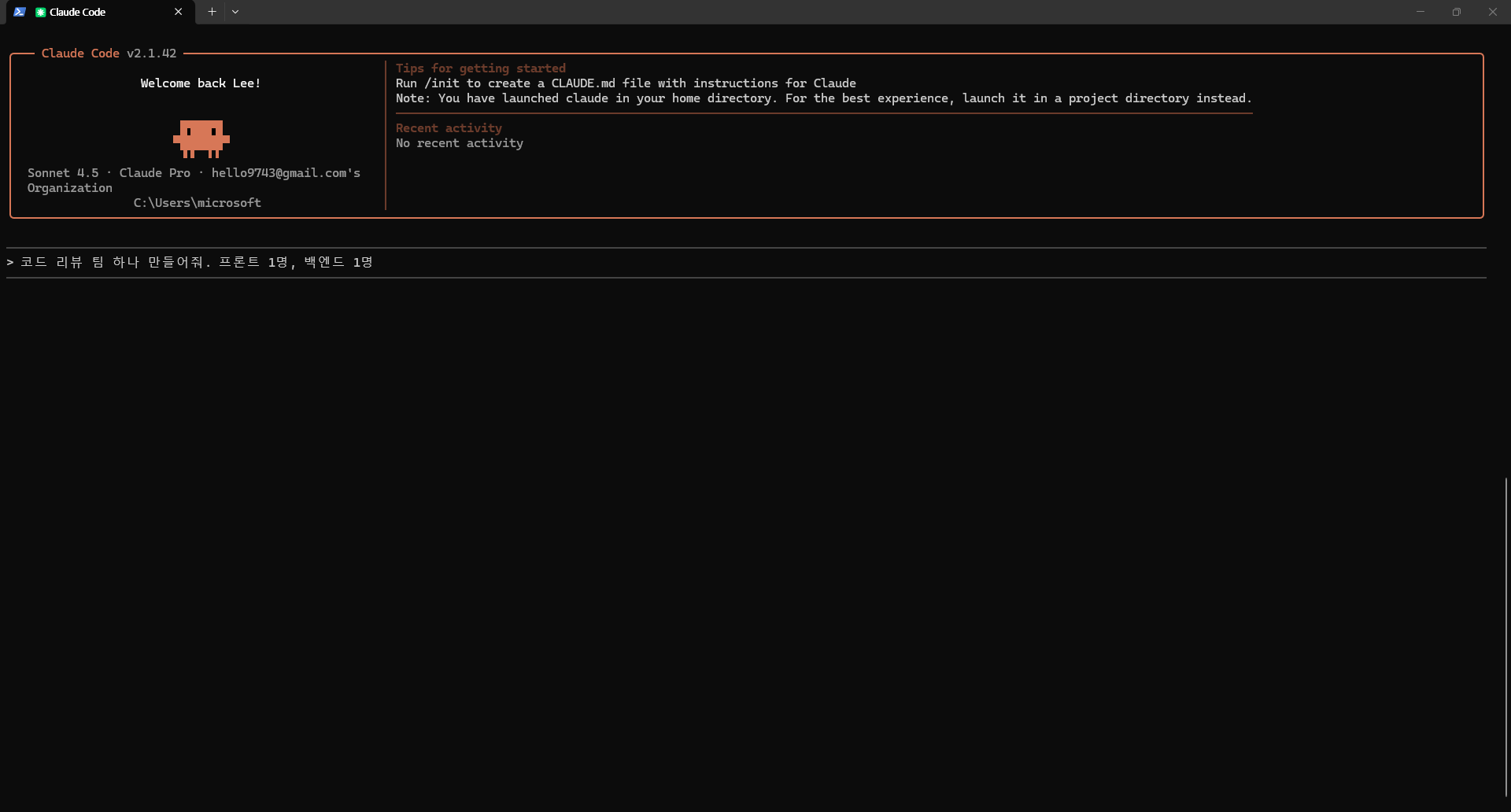Screen dimensions: 1511x812
Task: Click the "CLAUDE.md" file name text
Action: tap(583, 83)
